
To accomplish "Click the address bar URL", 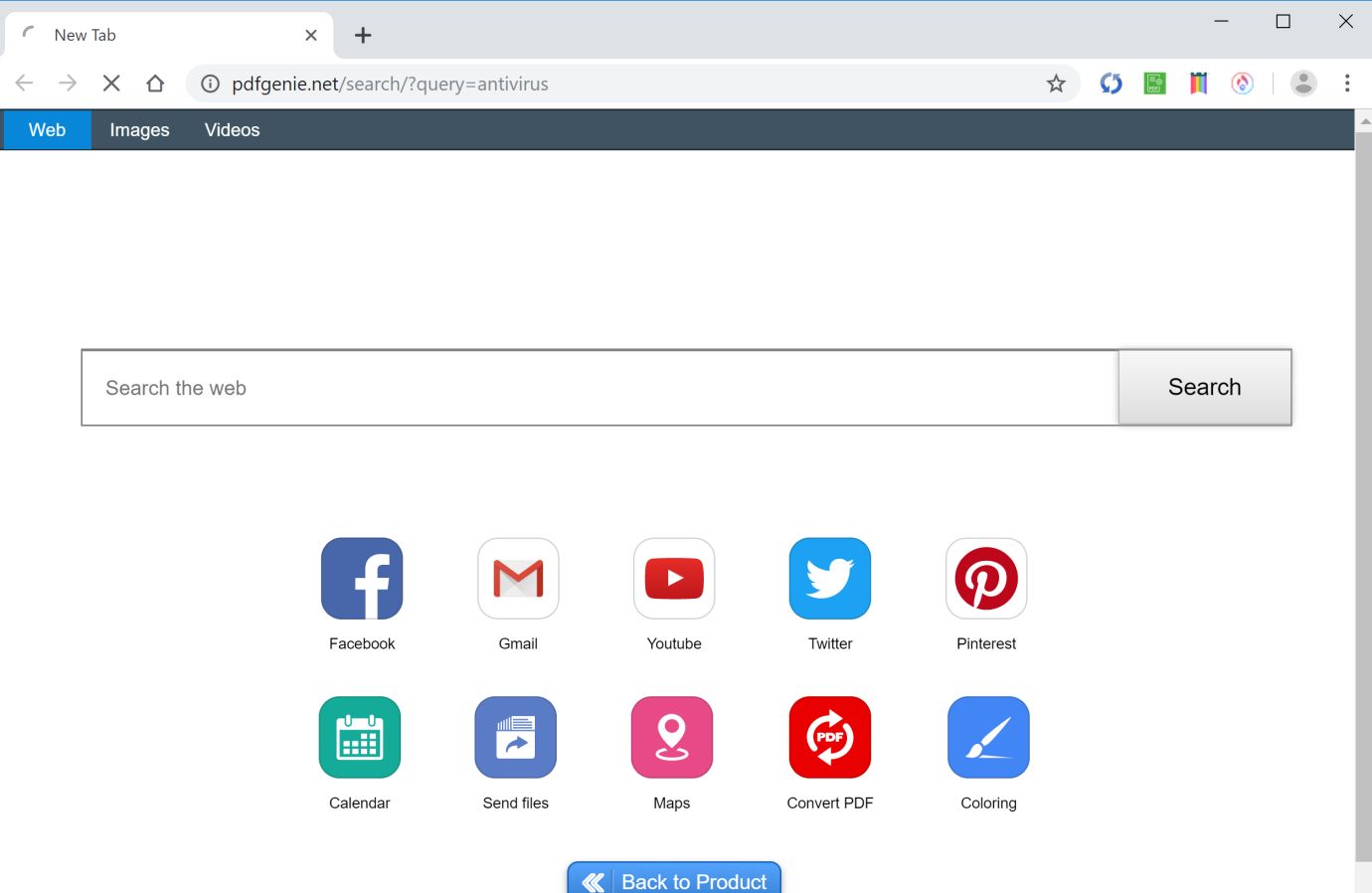I will pos(390,84).
